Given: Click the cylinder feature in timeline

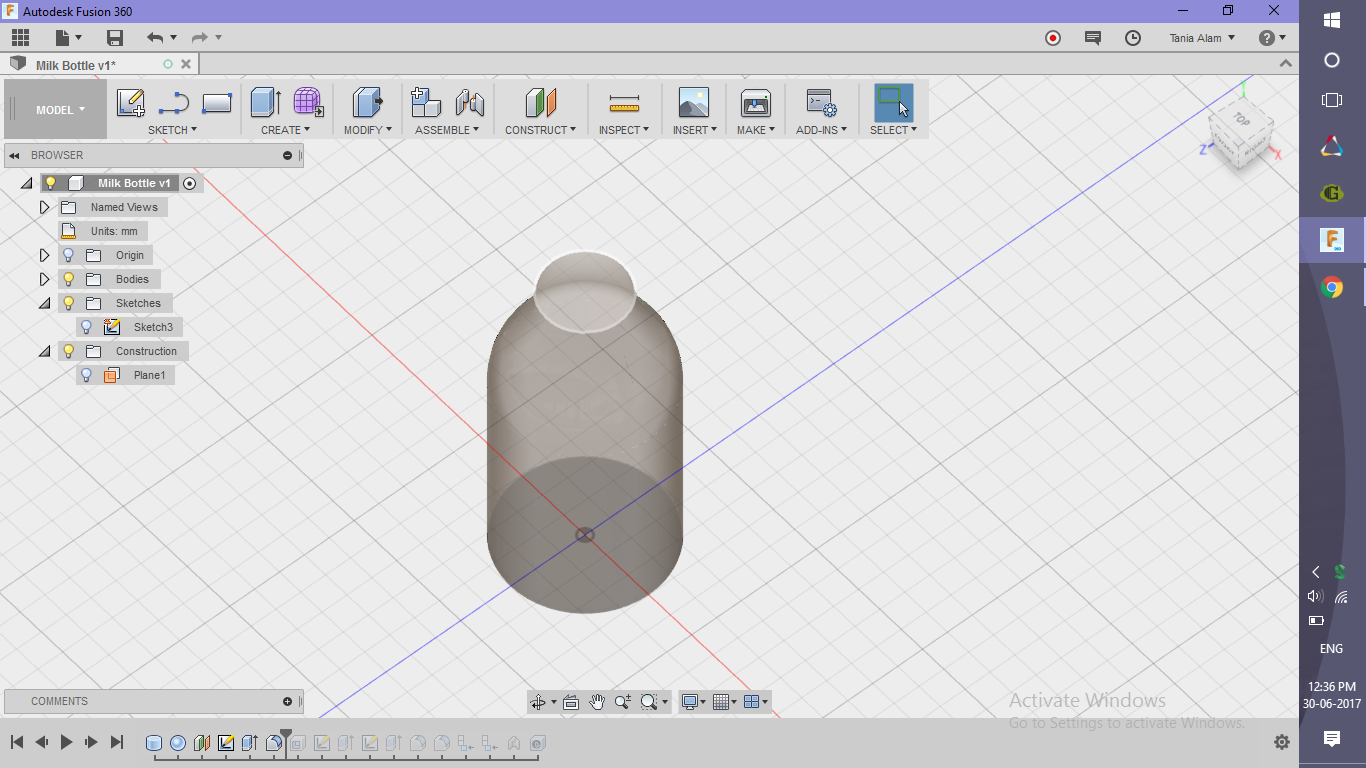Looking at the screenshot, I should [x=154, y=743].
